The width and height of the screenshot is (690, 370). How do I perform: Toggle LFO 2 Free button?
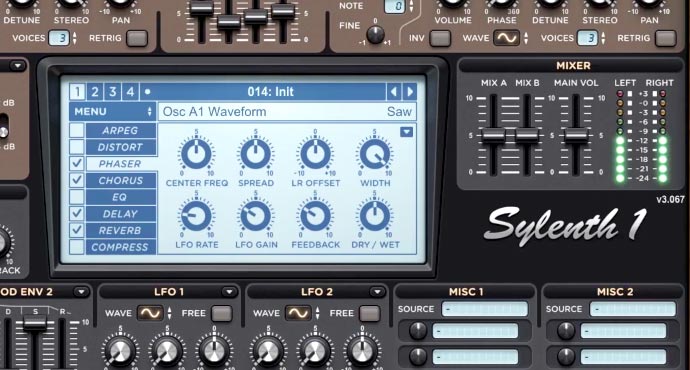coord(370,313)
